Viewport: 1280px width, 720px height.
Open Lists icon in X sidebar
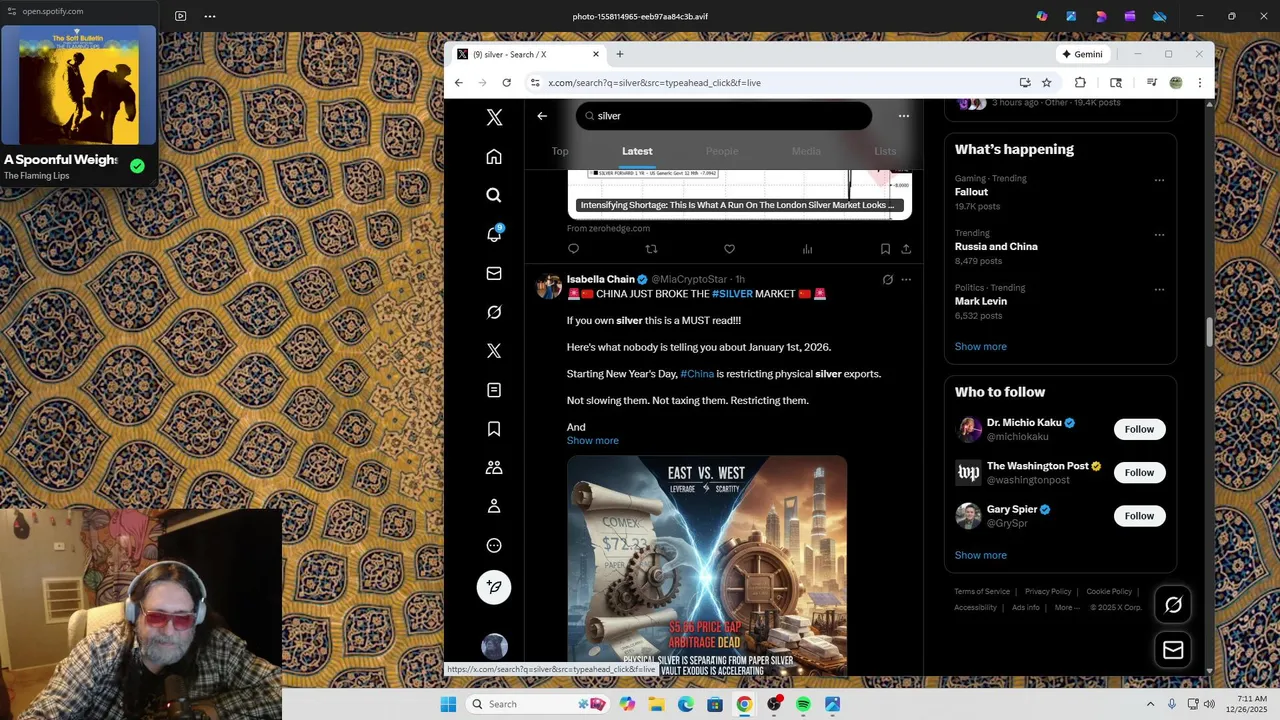(x=494, y=390)
